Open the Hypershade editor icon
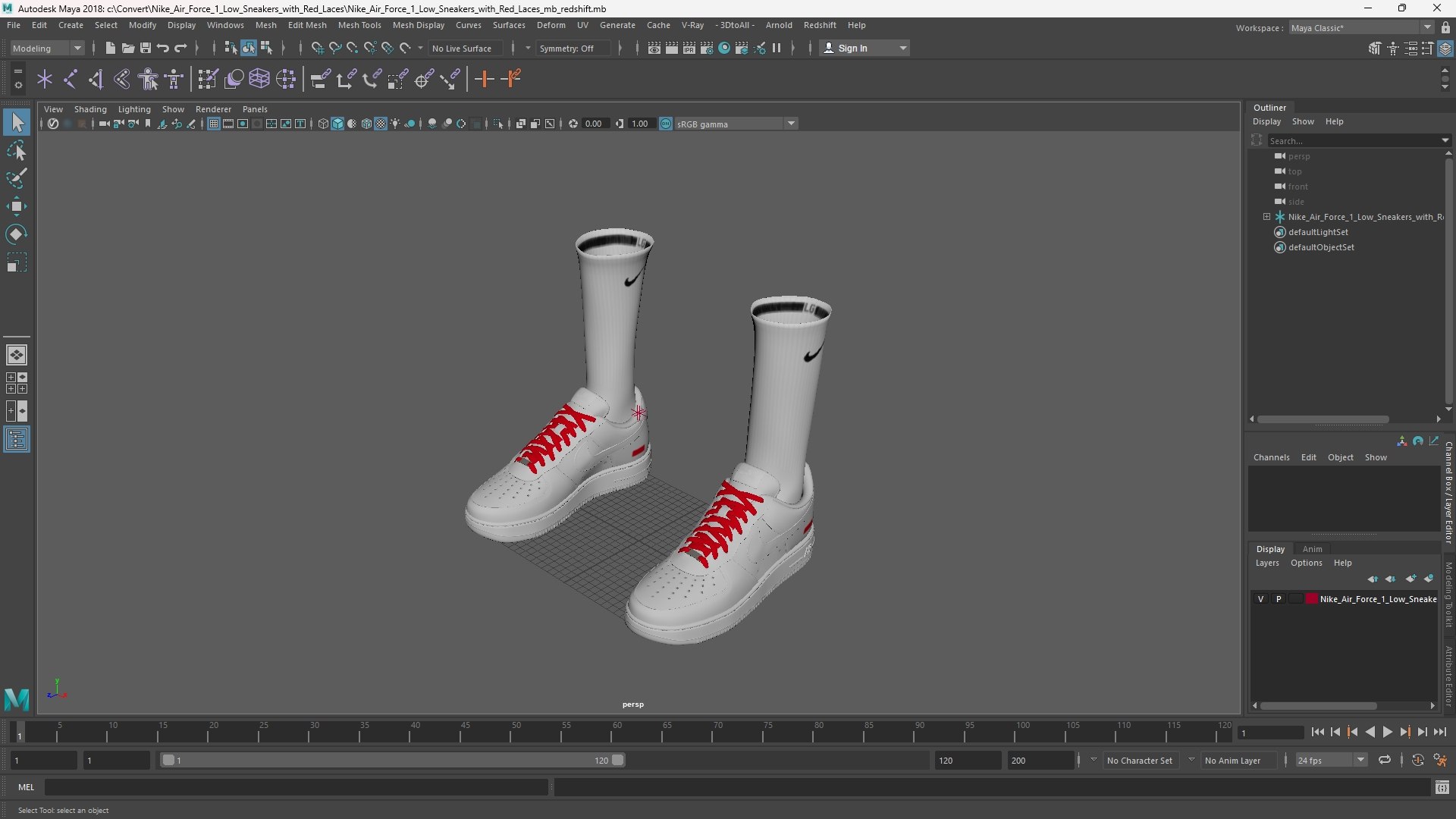Image resolution: width=1456 pixels, height=819 pixels. (x=724, y=48)
